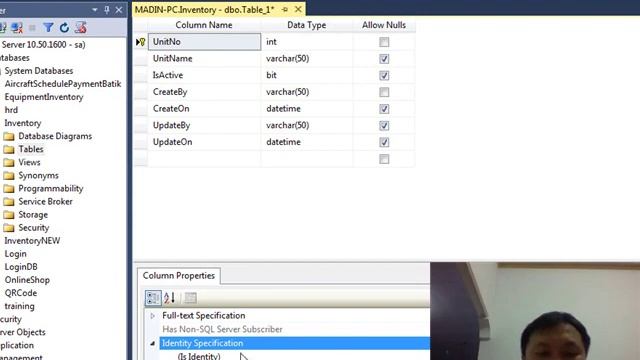Uncheck Allow Nulls for UnitName
This screenshot has height=360, width=640.
point(384,59)
